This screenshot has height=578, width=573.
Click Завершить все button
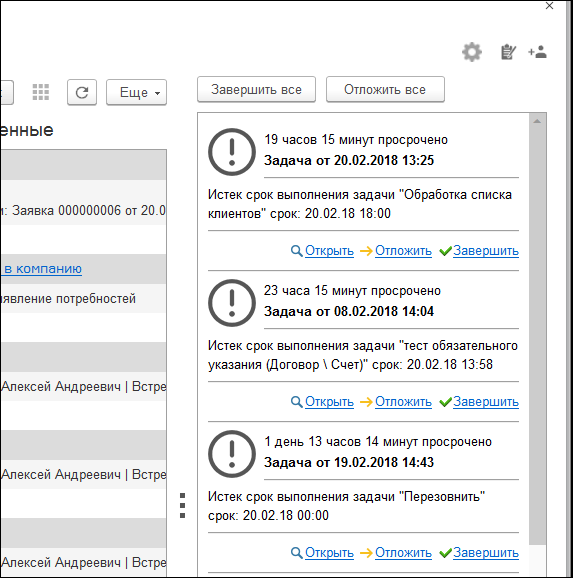(256, 90)
